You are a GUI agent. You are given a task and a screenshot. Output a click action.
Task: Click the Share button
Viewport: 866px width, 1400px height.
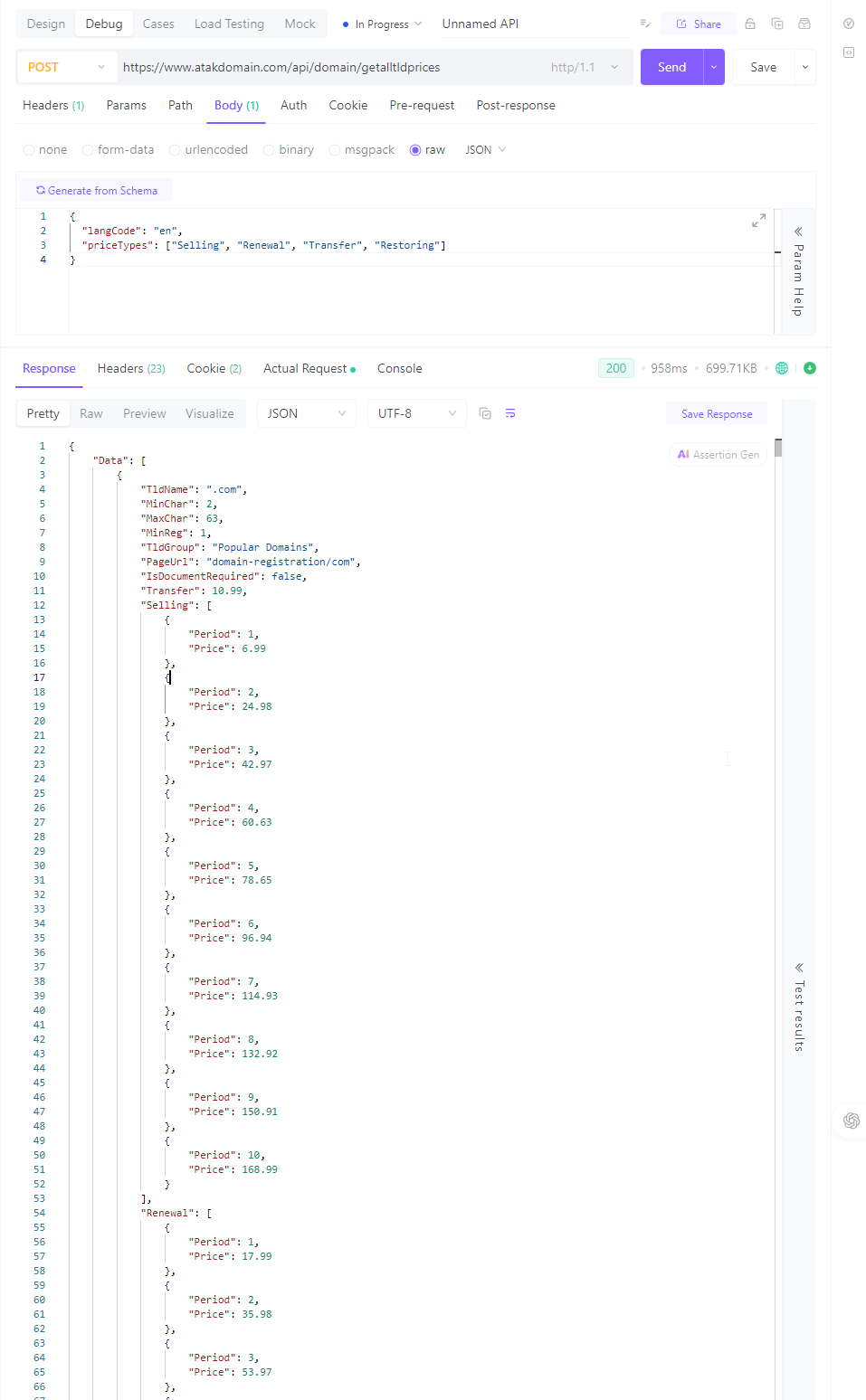699,24
